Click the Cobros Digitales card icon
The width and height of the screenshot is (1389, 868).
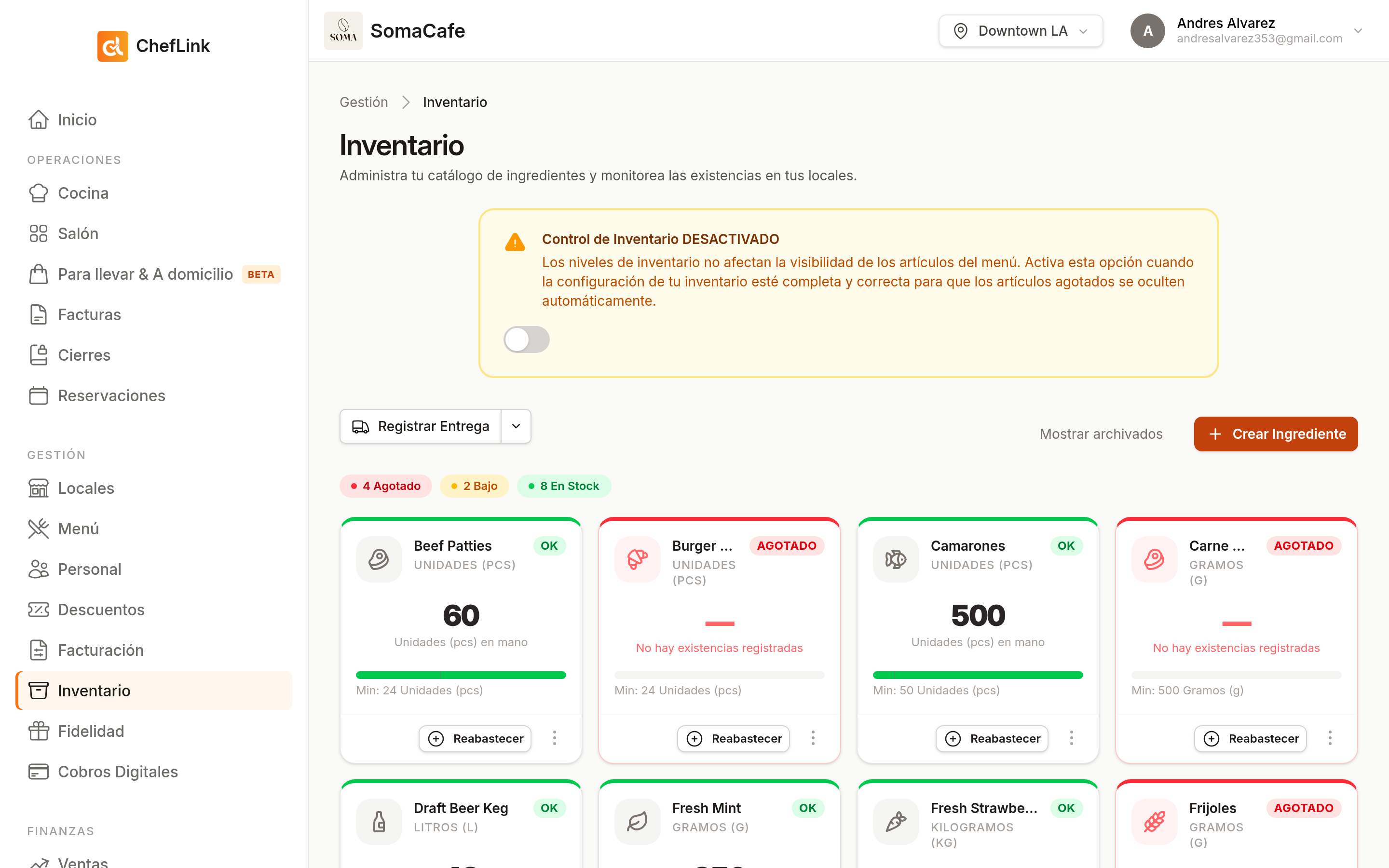tap(39, 772)
